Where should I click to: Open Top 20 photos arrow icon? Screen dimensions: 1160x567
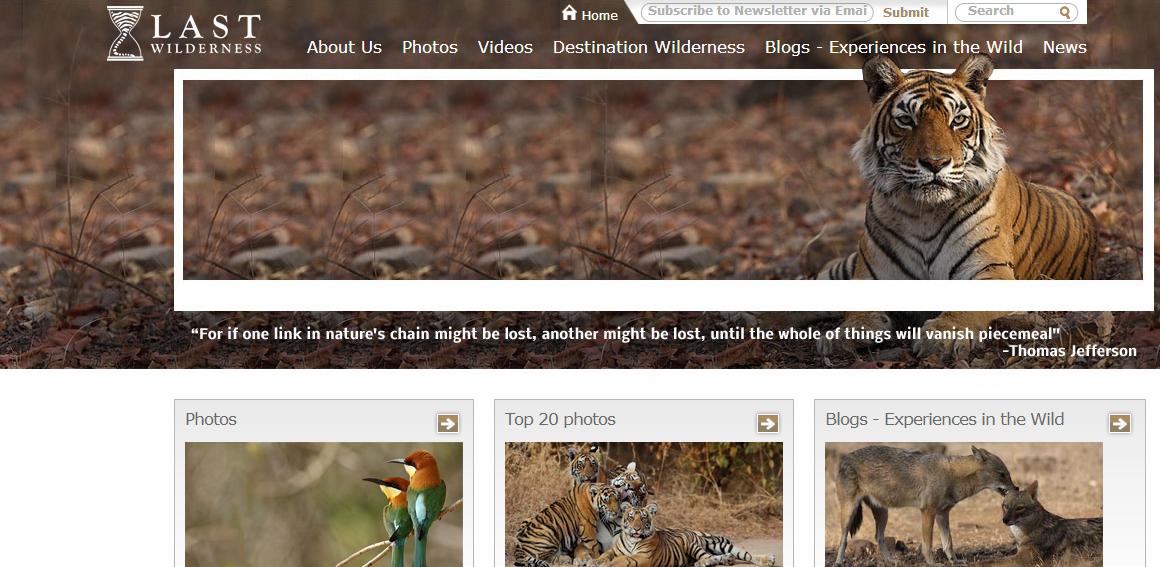(768, 423)
